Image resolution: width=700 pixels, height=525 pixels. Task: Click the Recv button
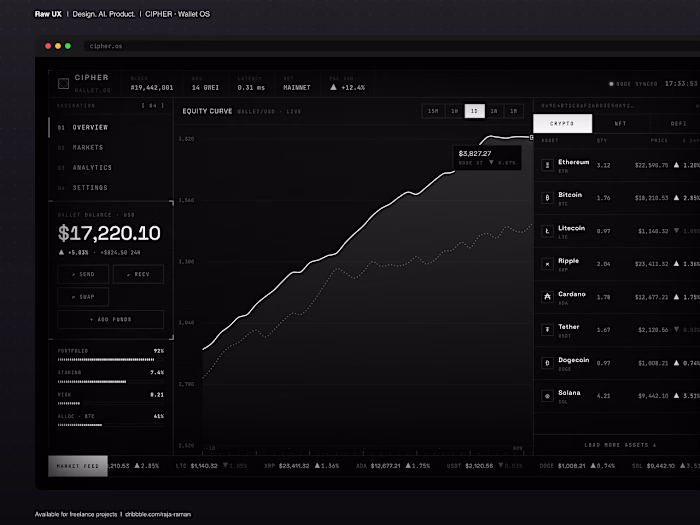click(138, 274)
